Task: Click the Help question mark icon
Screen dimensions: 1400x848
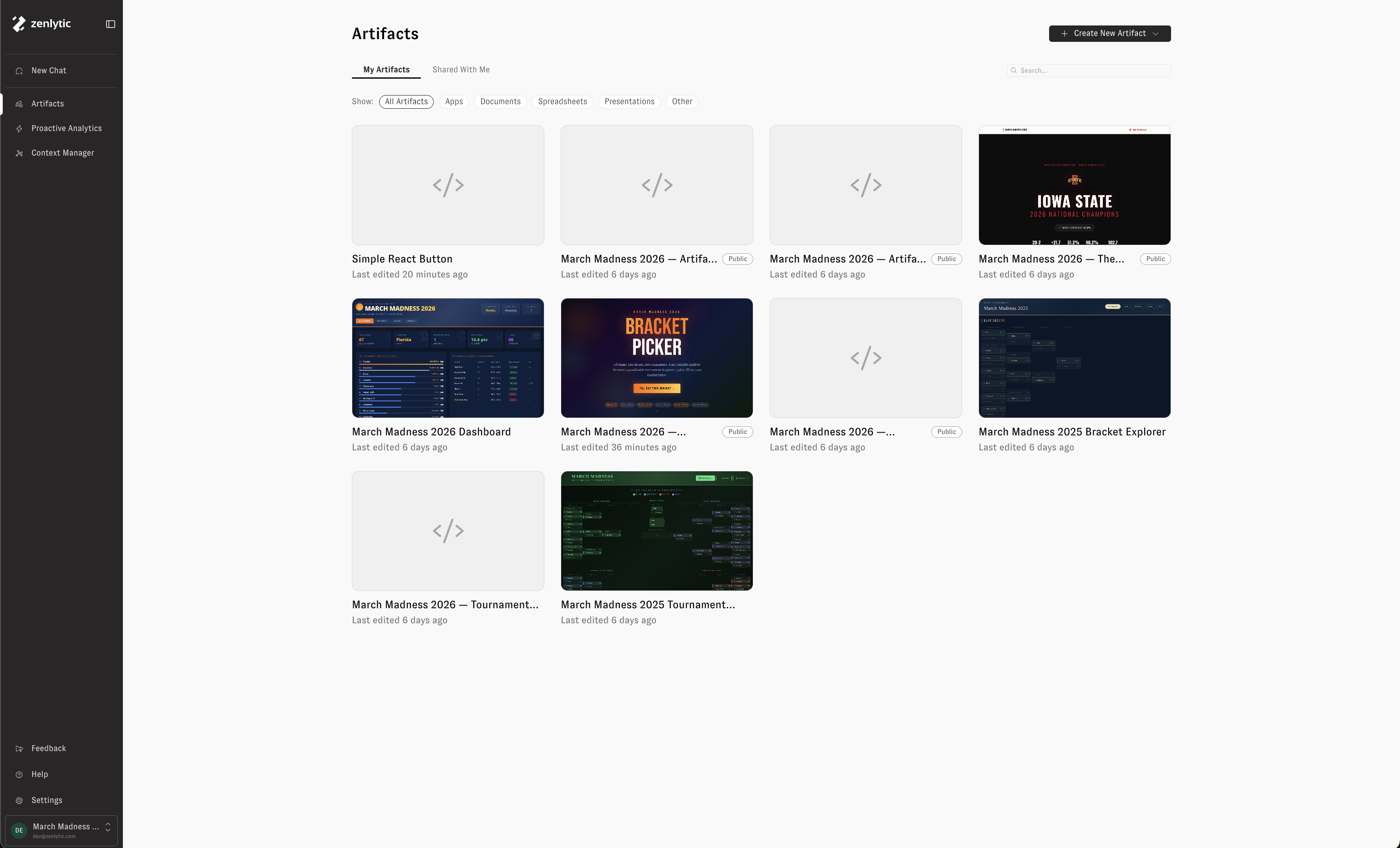Action: tap(19, 775)
